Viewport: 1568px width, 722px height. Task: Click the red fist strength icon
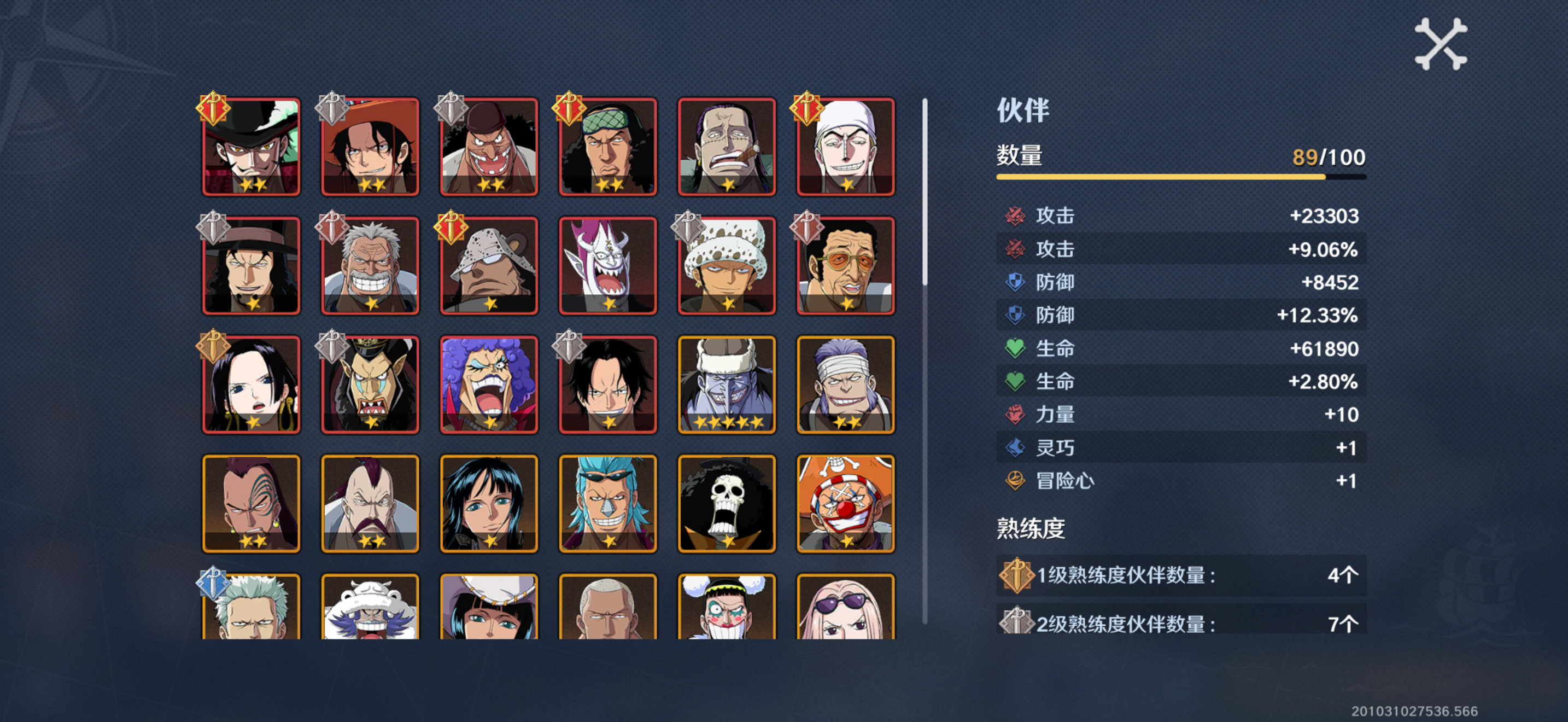coord(1015,415)
